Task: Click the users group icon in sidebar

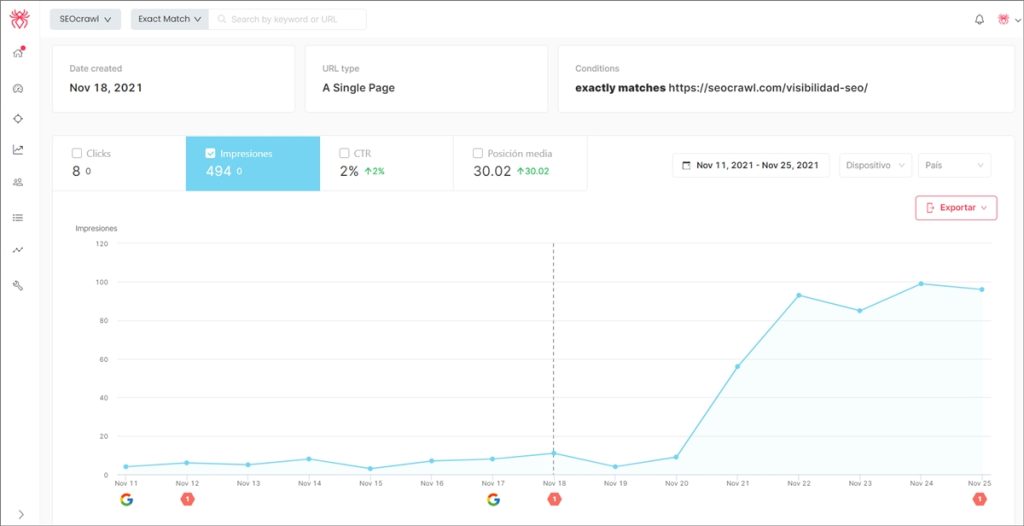Action: (x=17, y=182)
